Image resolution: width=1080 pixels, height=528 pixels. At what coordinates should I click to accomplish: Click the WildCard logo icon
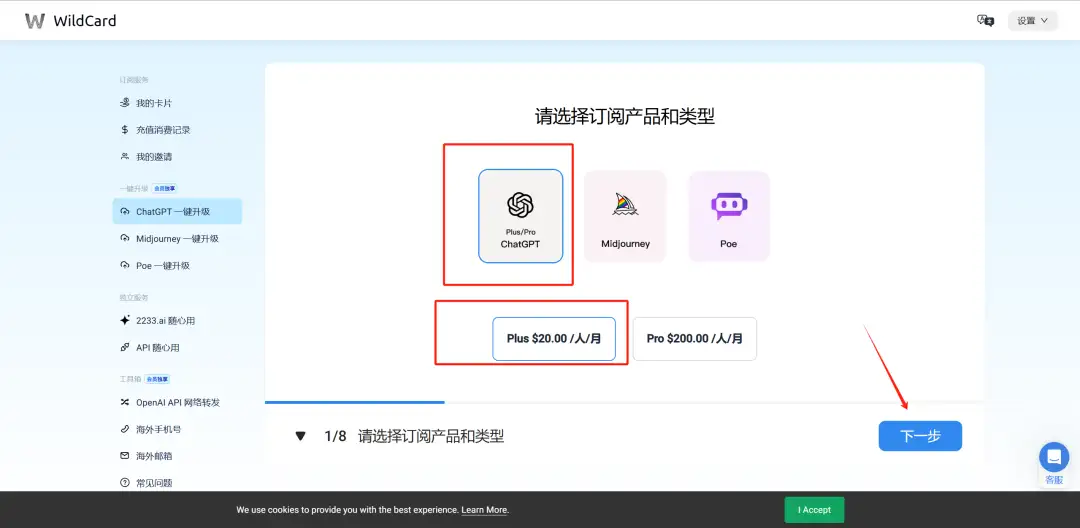pos(34,21)
